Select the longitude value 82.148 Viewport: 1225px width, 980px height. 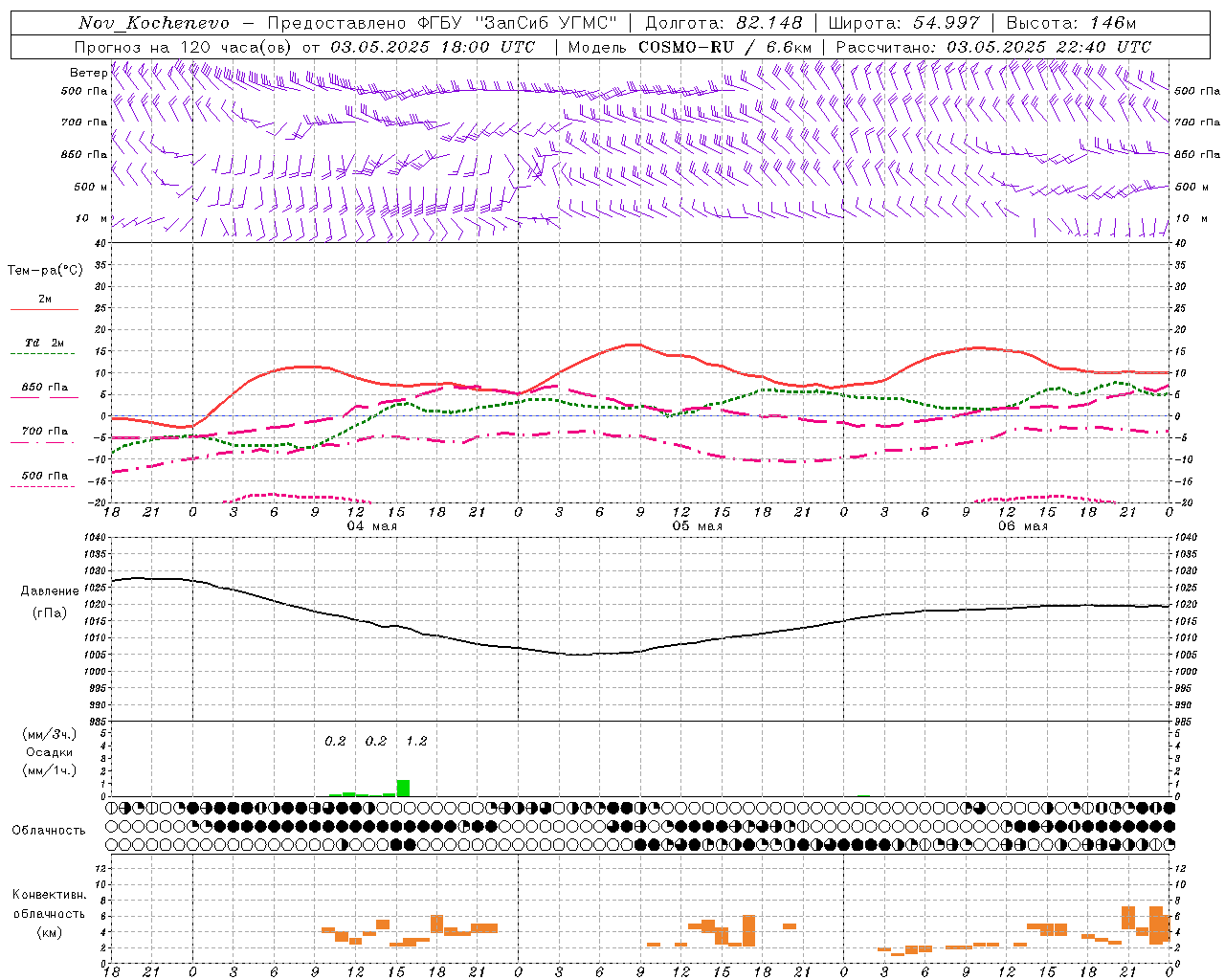click(x=769, y=23)
